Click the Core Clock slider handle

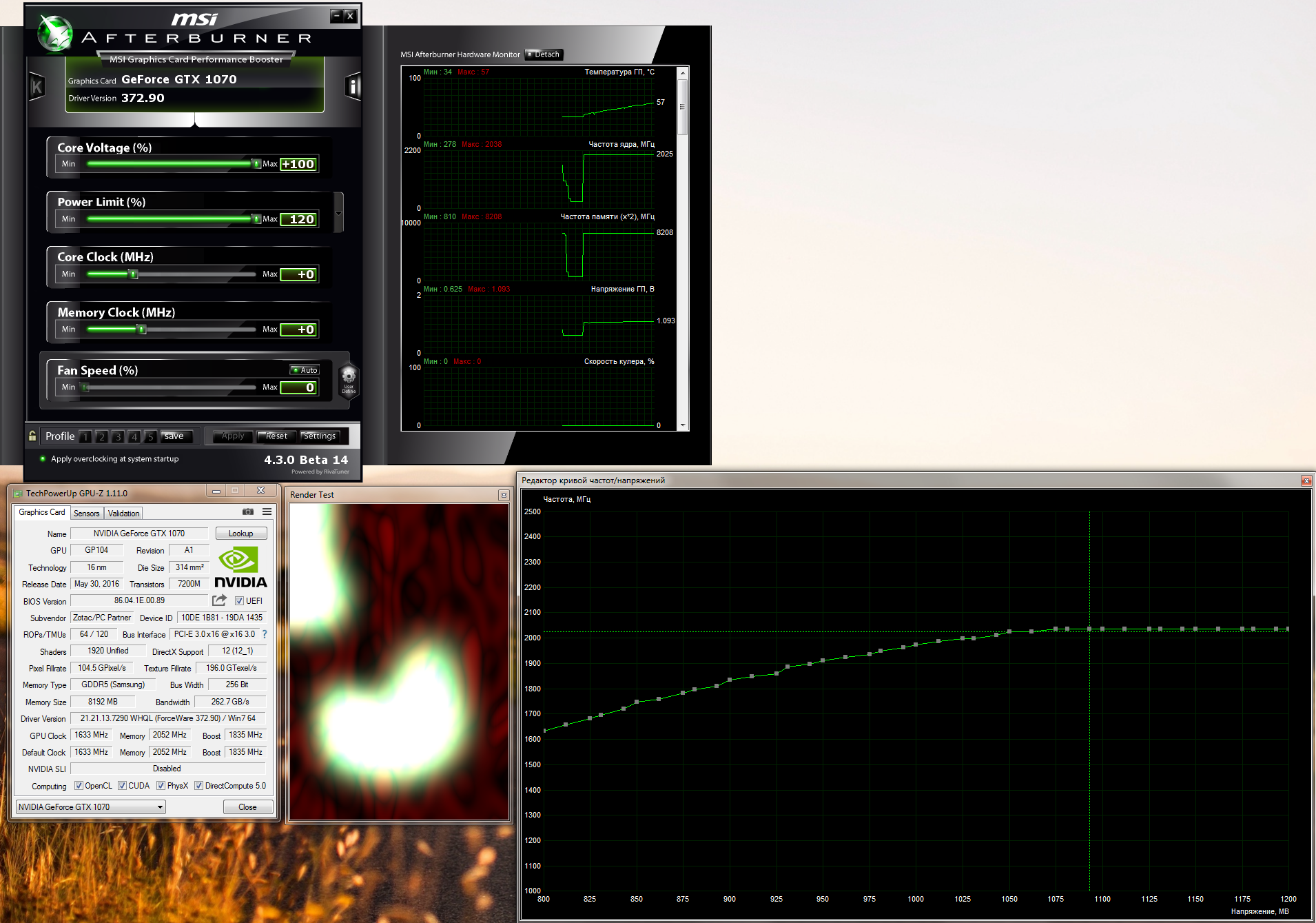(x=134, y=274)
